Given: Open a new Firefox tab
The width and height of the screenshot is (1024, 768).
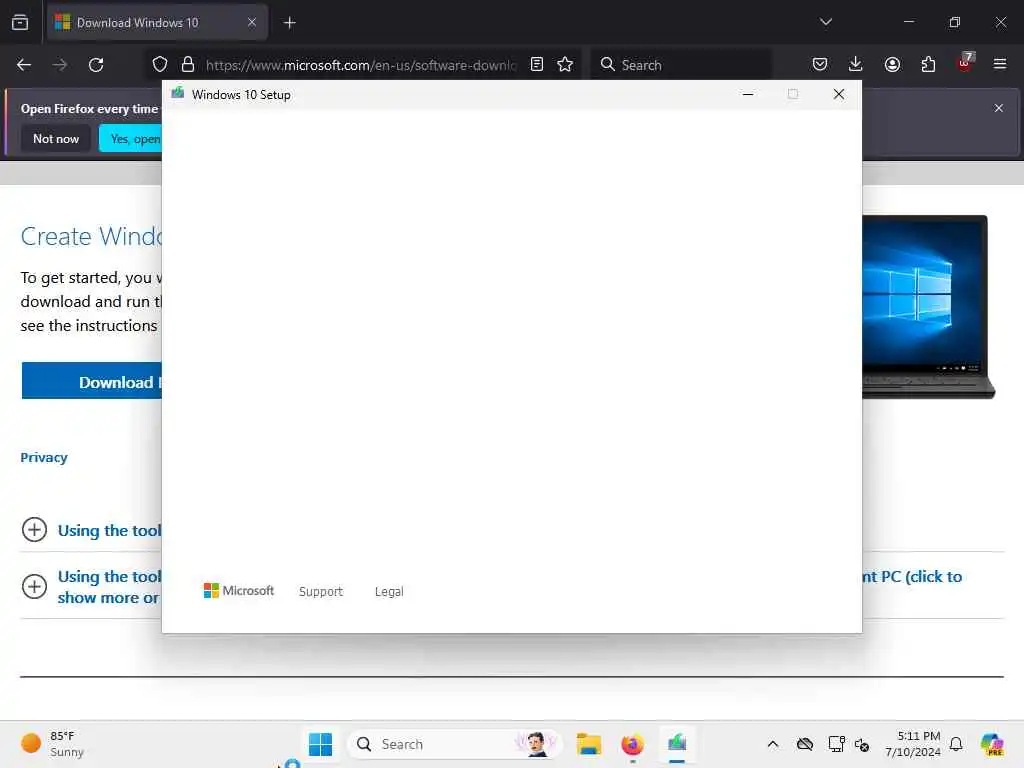Looking at the screenshot, I should (289, 23).
